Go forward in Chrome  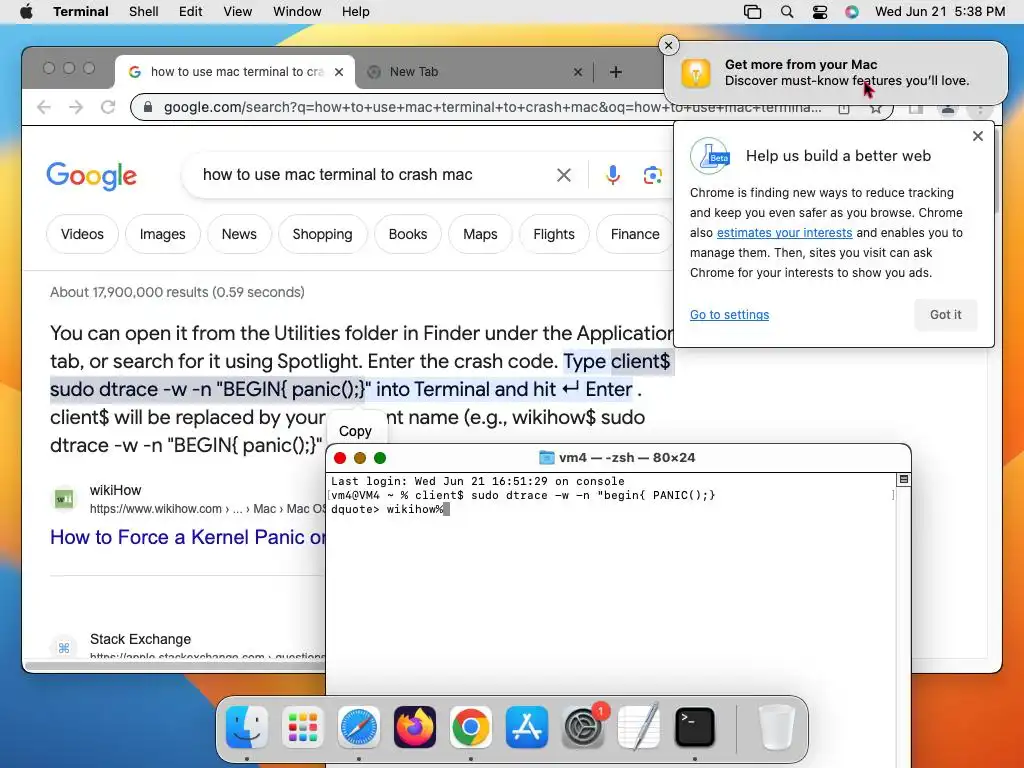(x=76, y=107)
